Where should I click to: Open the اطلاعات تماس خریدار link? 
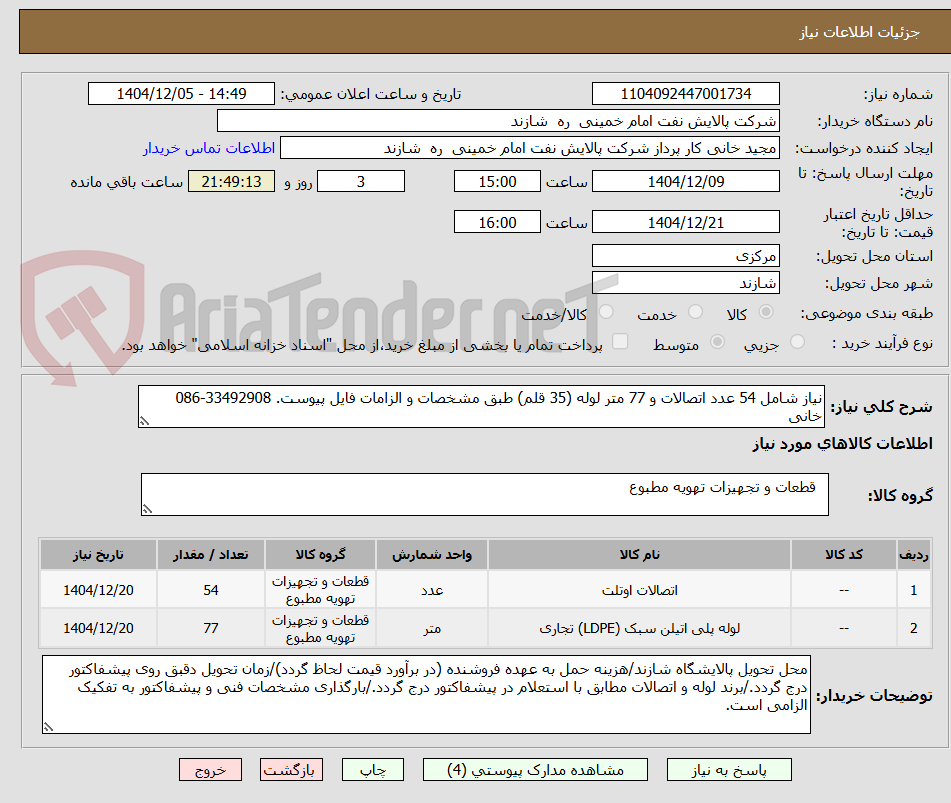209,149
